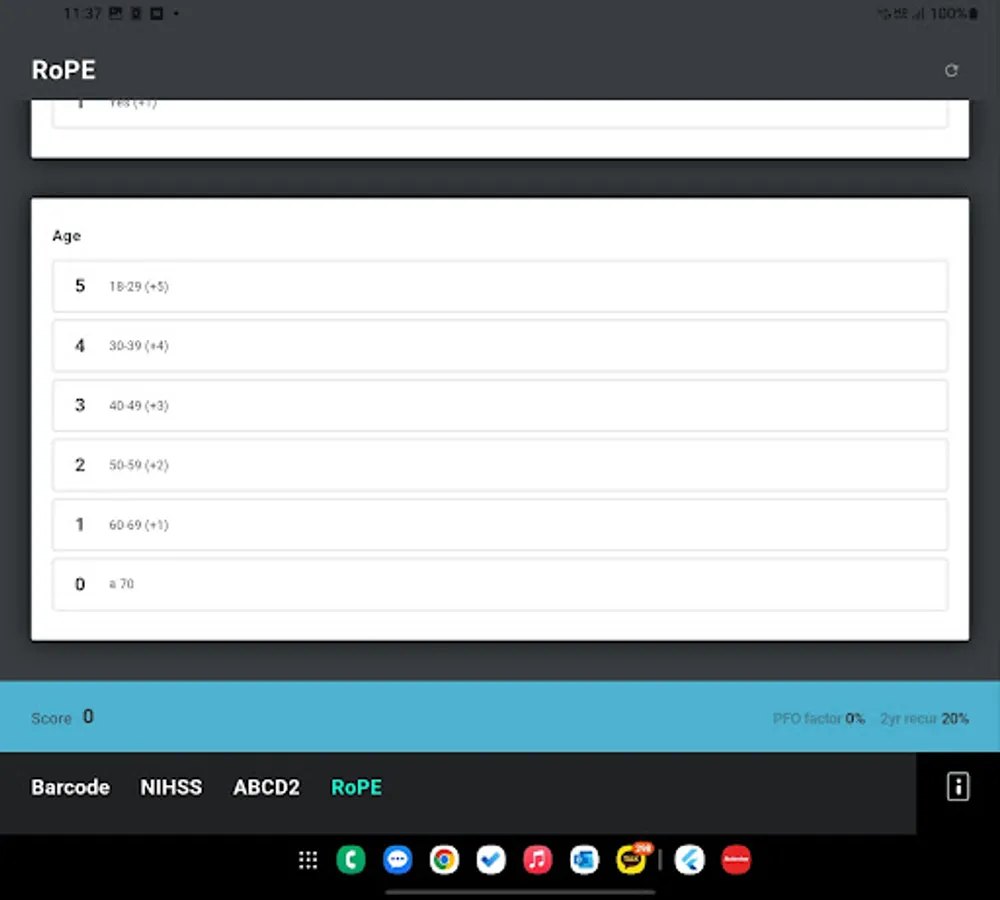The width and height of the screenshot is (1000, 900).
Task: Open the app drawer grid icon
Action: [x=307, y=859]
